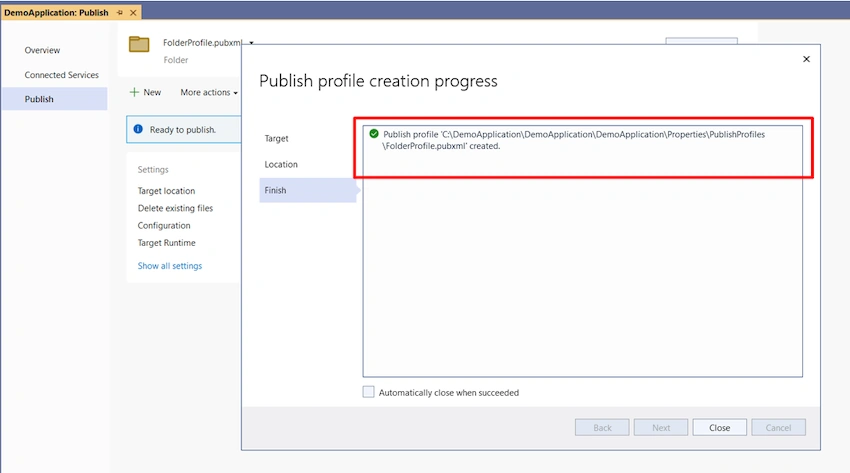Screen dimensions: 850x473
Task: Click the Next button in dialog footer
Action: (661, 427)
